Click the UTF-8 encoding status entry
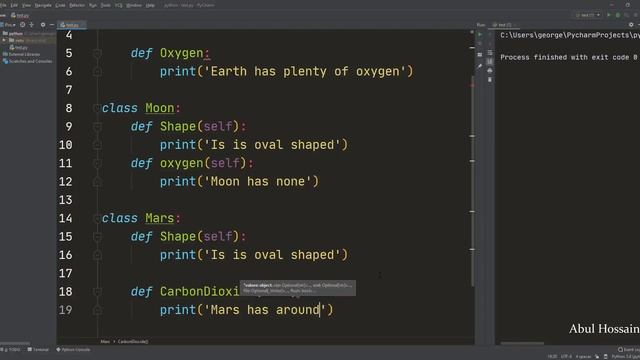 [566, 357]
